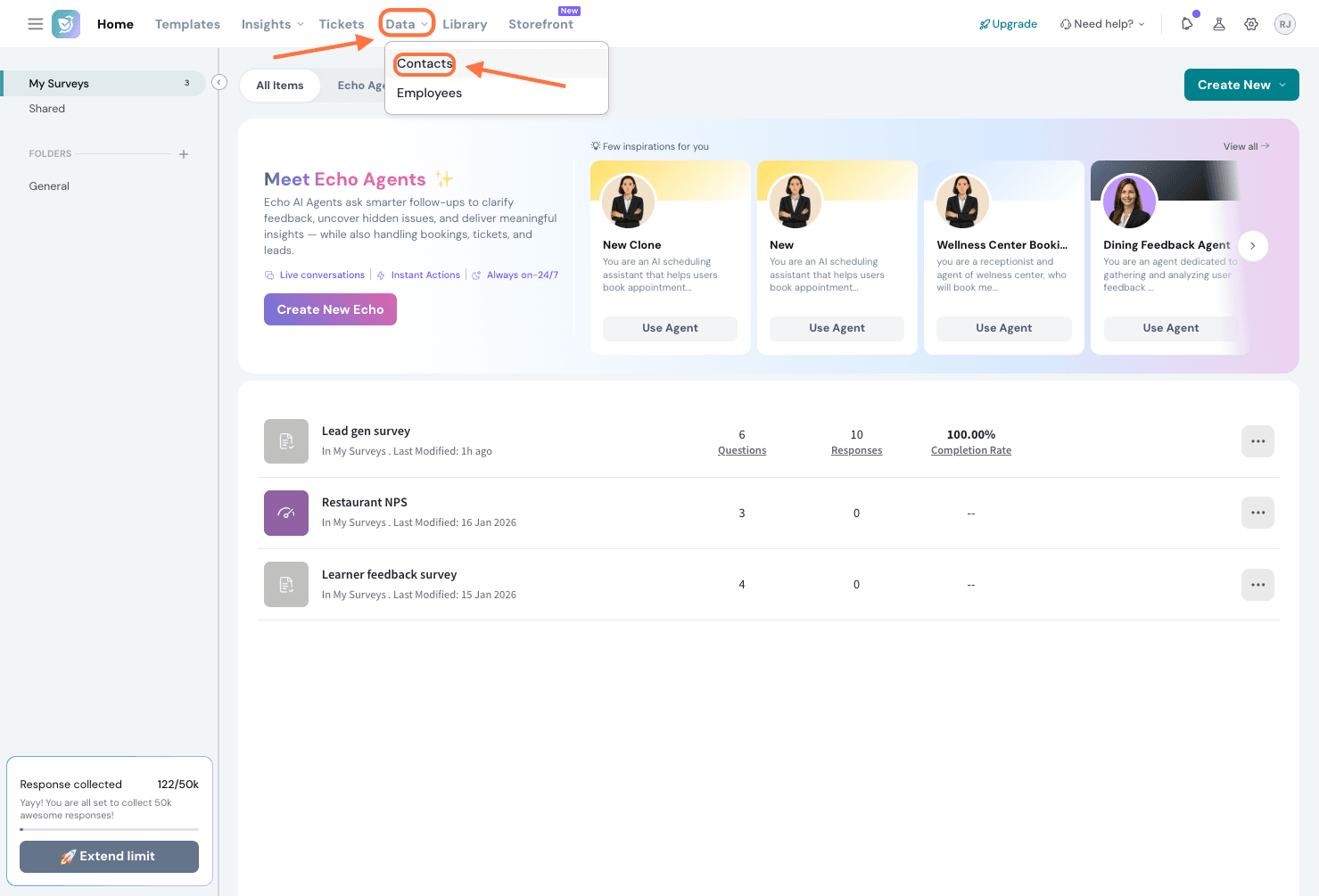Open more options for Restaurant NPS
1319x896 pixels.
tap(1257, 513)
